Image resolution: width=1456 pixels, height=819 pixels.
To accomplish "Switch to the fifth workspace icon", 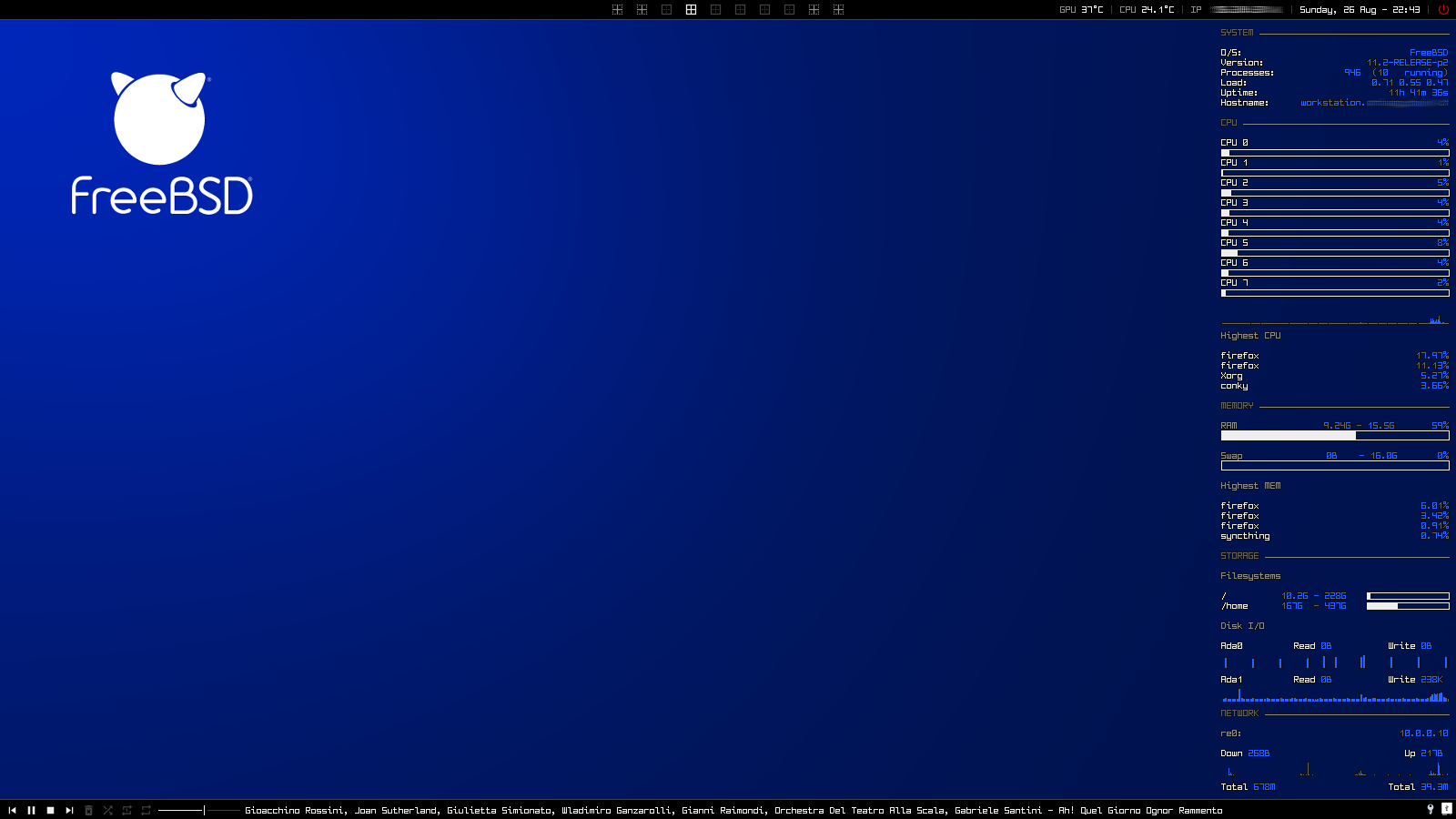I will (715, 9).
